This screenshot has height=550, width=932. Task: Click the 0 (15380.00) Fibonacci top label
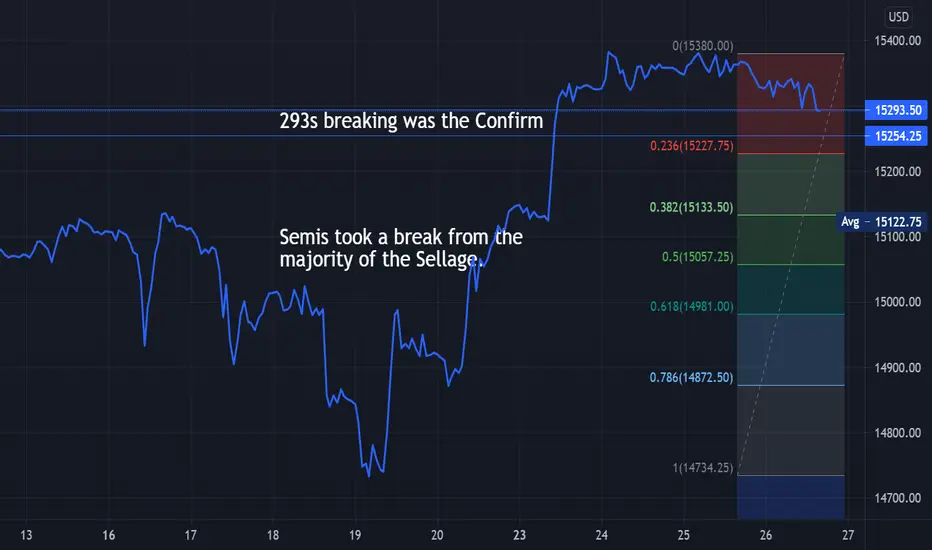coord(703,46)
